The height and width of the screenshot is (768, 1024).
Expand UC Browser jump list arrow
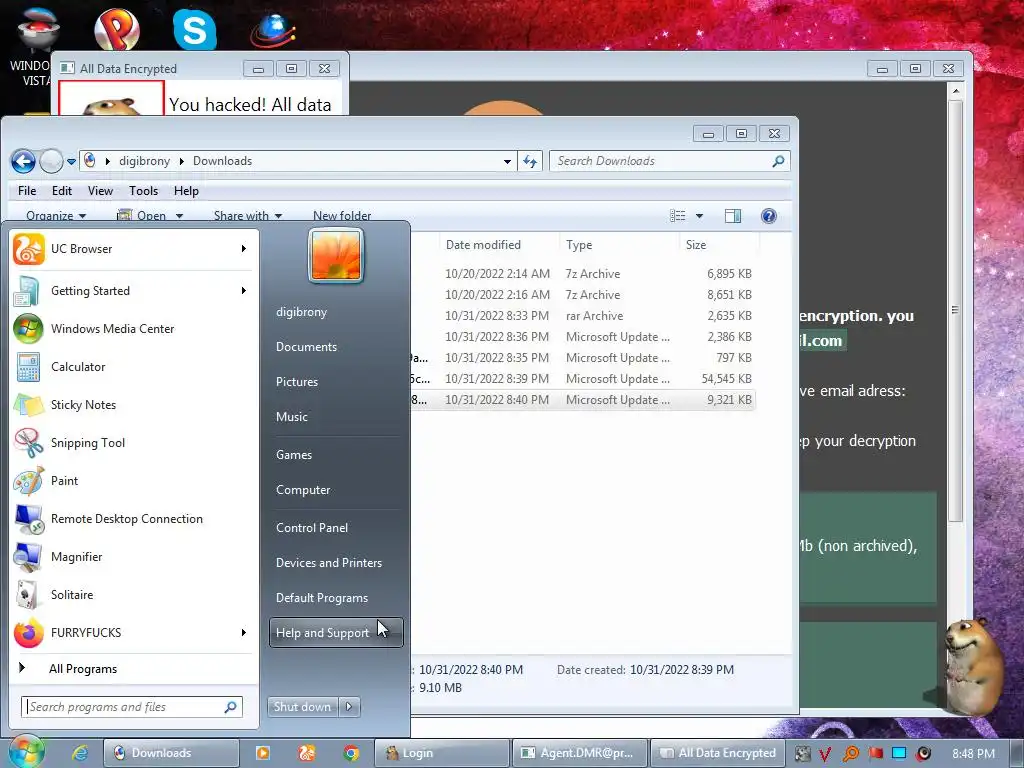coord(244,249)
